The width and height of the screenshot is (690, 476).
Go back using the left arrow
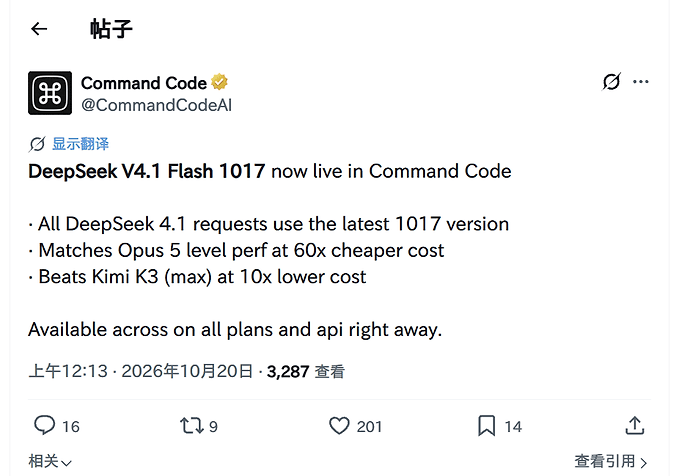coord(39,29)
